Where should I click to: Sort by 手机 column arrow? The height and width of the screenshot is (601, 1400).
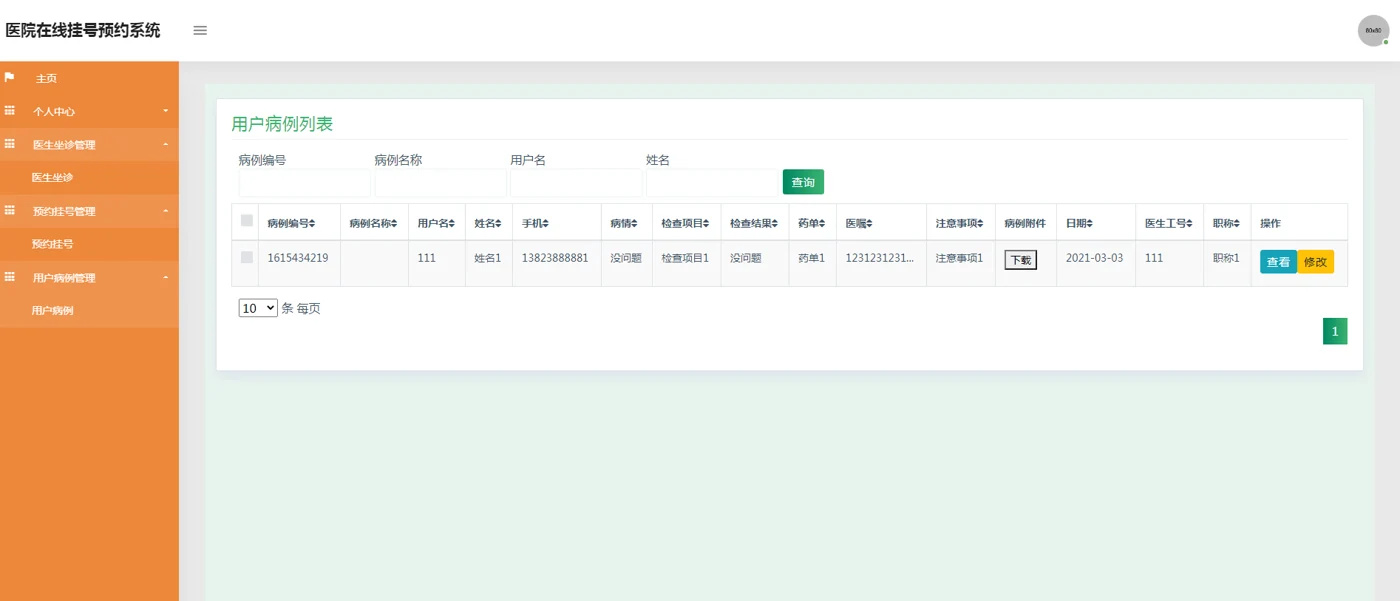click(545, 224)
